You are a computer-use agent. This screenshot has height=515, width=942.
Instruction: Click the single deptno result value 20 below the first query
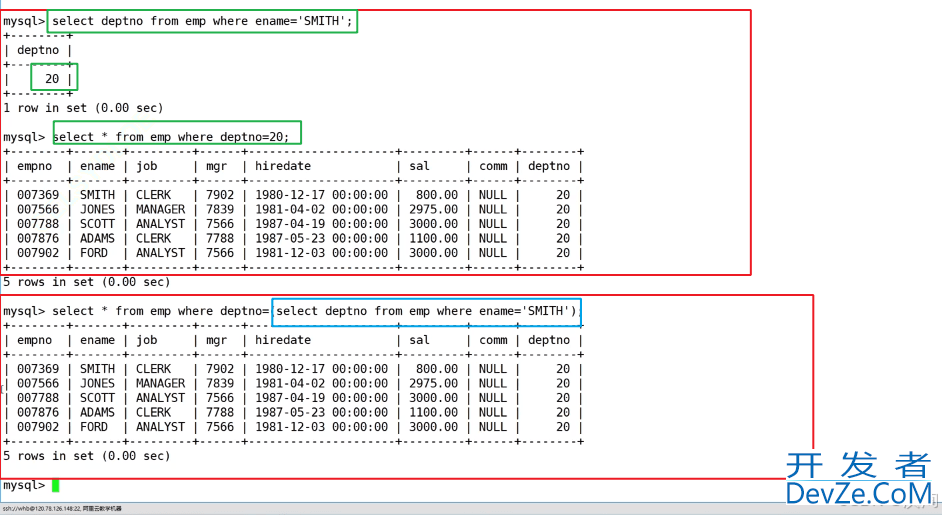pyautogui.click(x=52, y=79)
